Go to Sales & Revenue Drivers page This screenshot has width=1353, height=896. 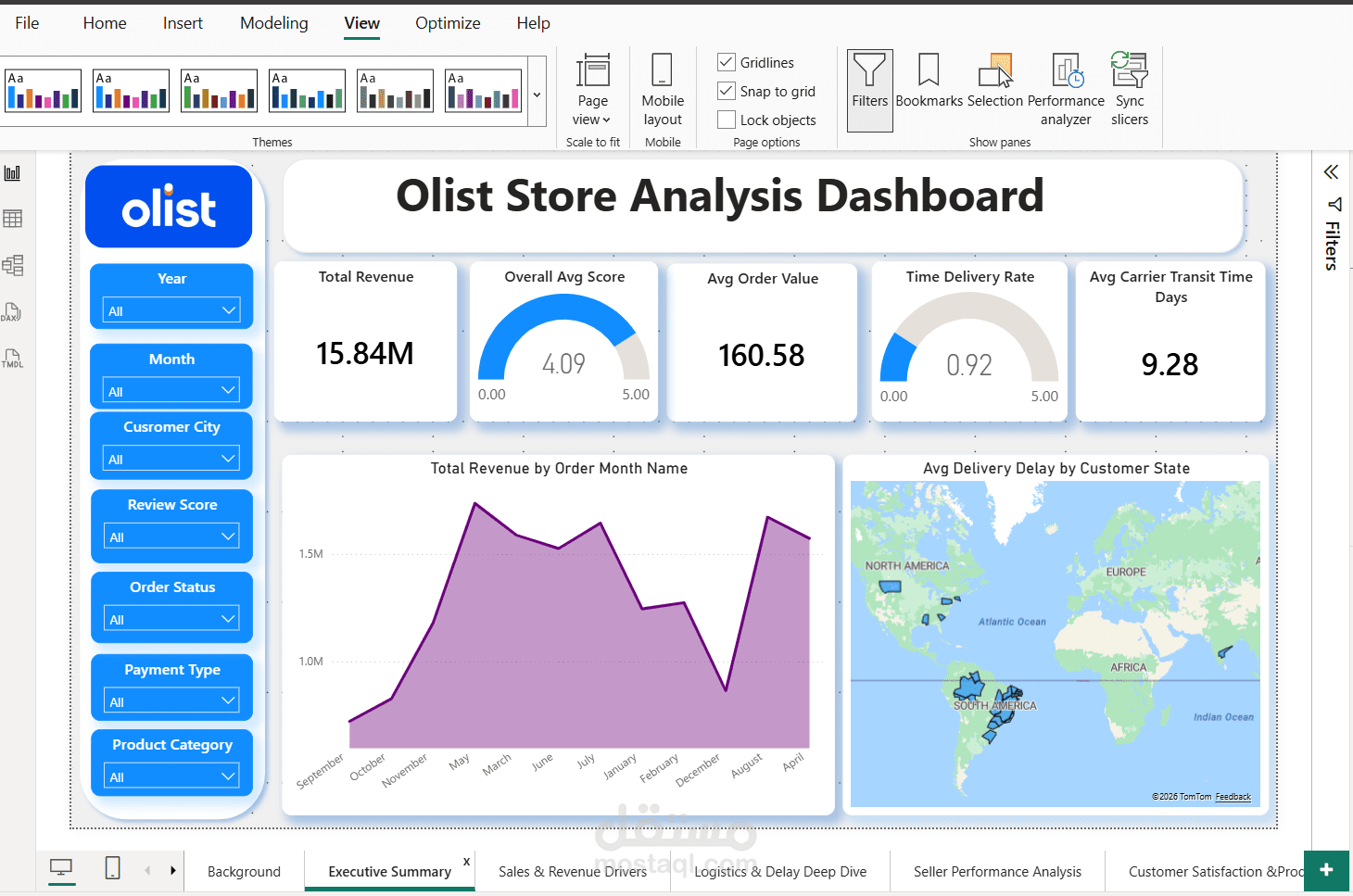pyautogui.click(x=573, y=871)
